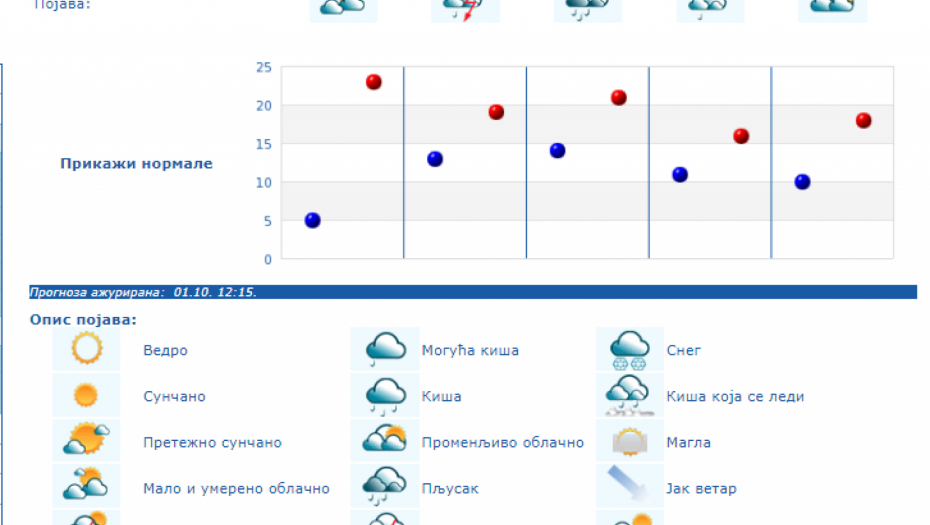Screen dimensions: 930x525
Task: Click the Пљусак shower icon
Action: (x=385, y=487)
